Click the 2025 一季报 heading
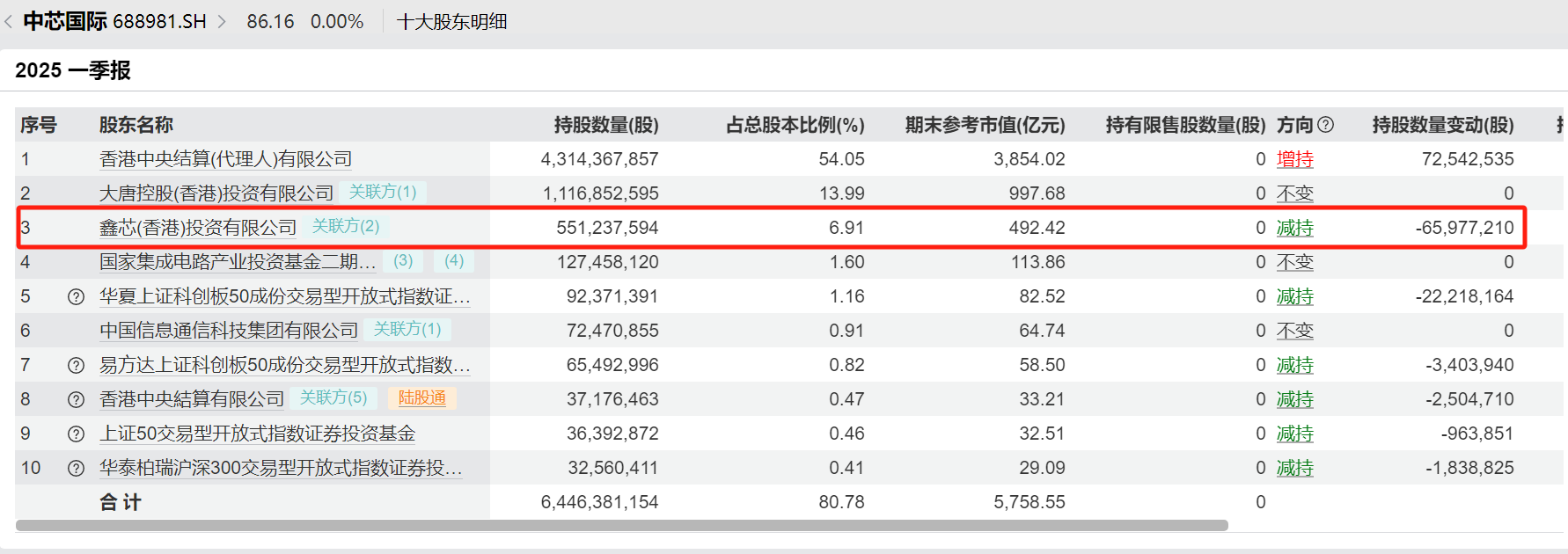 pos(73,70)
